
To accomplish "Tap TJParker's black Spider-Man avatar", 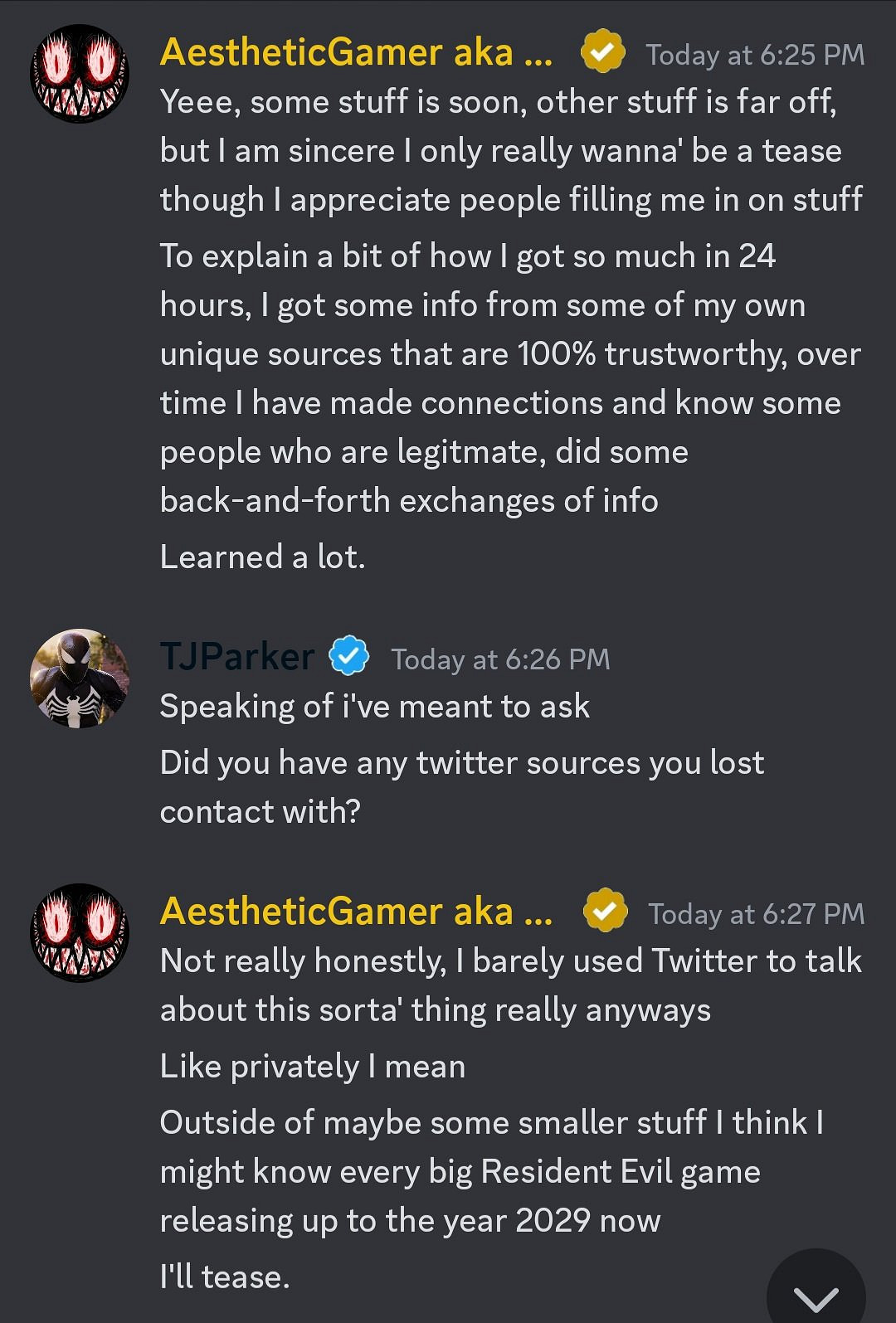I will tap(80, 679).
